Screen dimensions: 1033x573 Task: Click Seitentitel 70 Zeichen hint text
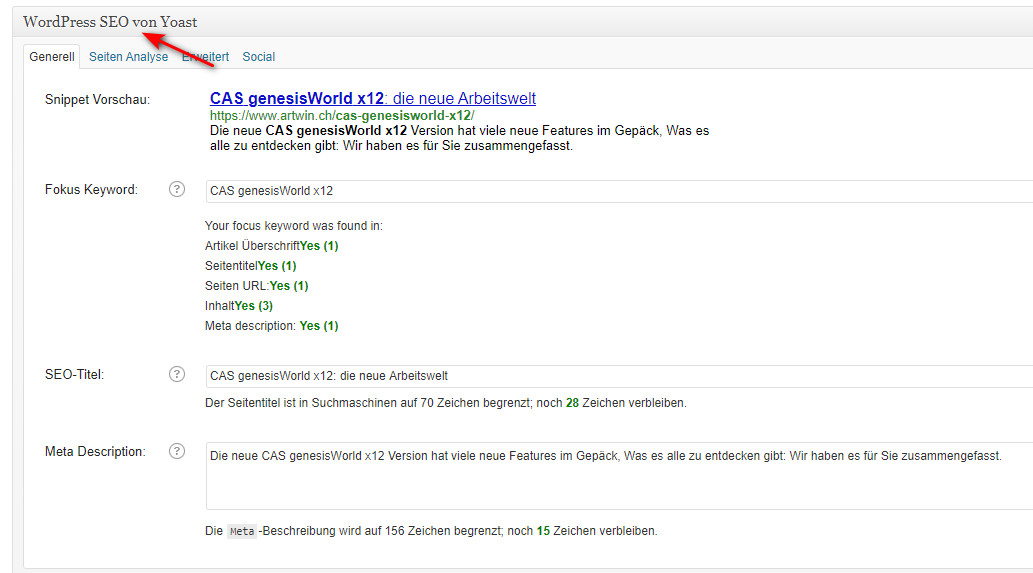click(x=445, y=402)
